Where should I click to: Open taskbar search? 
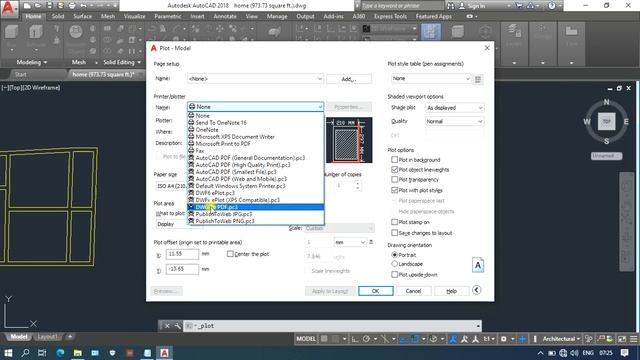pyautogui.click(x=25, y=353)
